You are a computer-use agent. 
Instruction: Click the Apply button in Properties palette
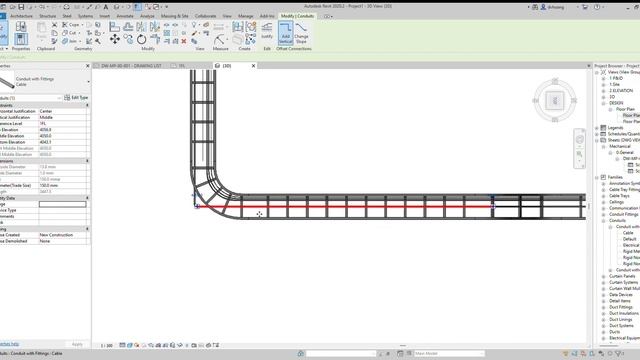(77, 344)
